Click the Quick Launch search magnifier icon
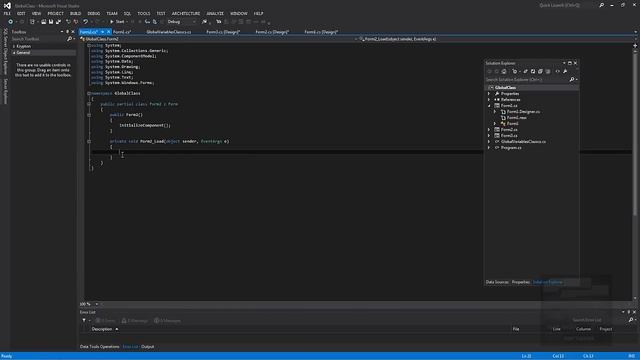This screenshot has height=360, width=640. click(601, 5)
